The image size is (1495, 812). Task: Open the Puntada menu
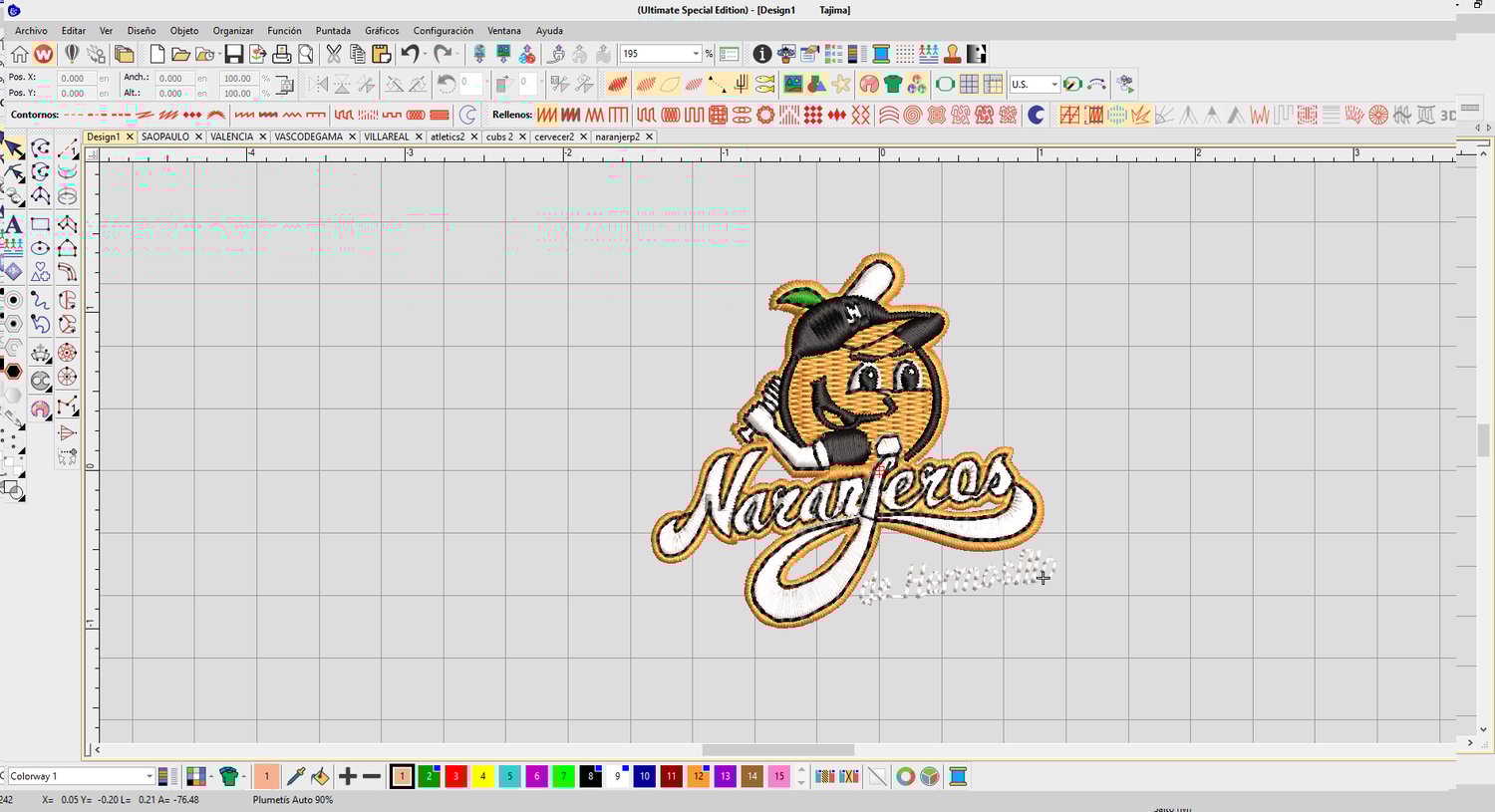[x=333, y=31]
